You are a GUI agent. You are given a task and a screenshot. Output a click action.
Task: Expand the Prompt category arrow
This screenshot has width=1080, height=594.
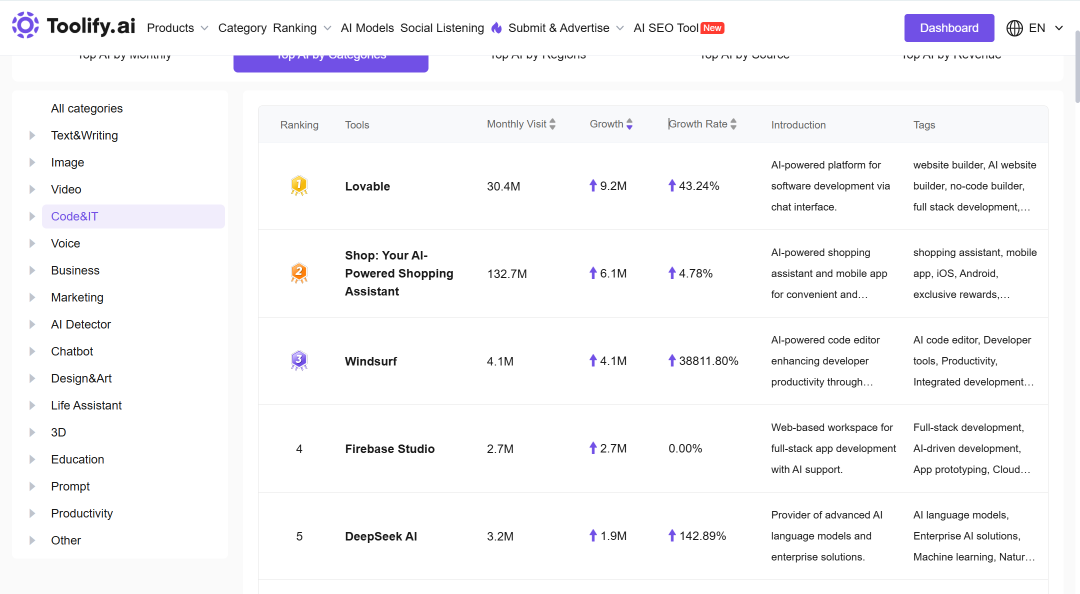click(x=32, y=486)
